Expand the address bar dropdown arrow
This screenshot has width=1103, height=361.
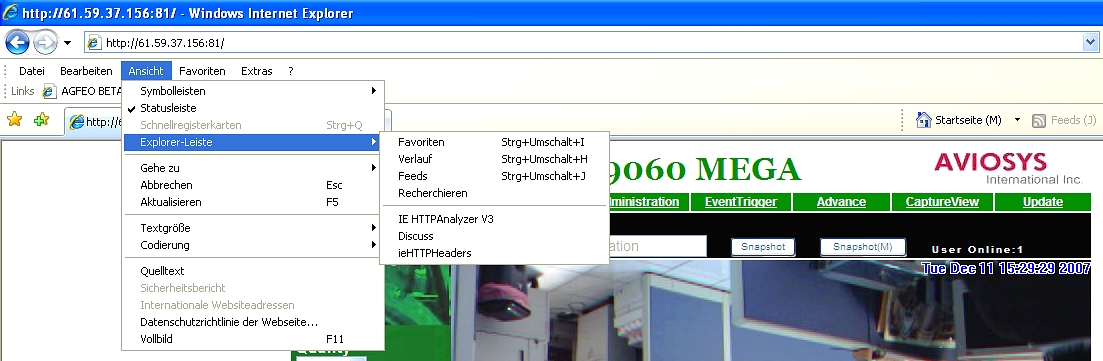point(1090,43)
